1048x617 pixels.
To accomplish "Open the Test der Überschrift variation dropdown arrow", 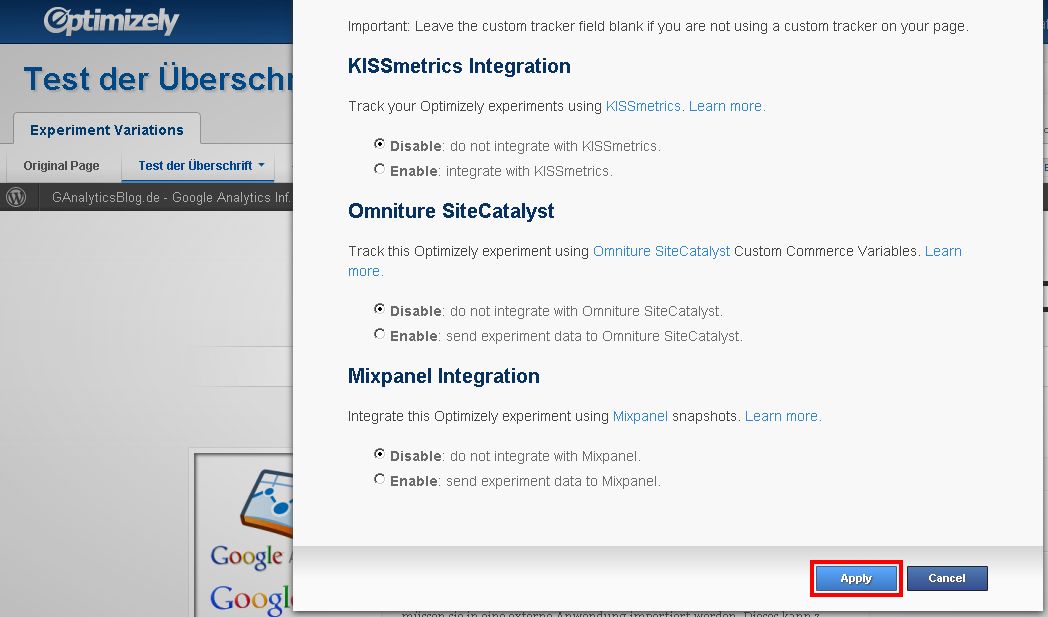I will coord(261,165).
